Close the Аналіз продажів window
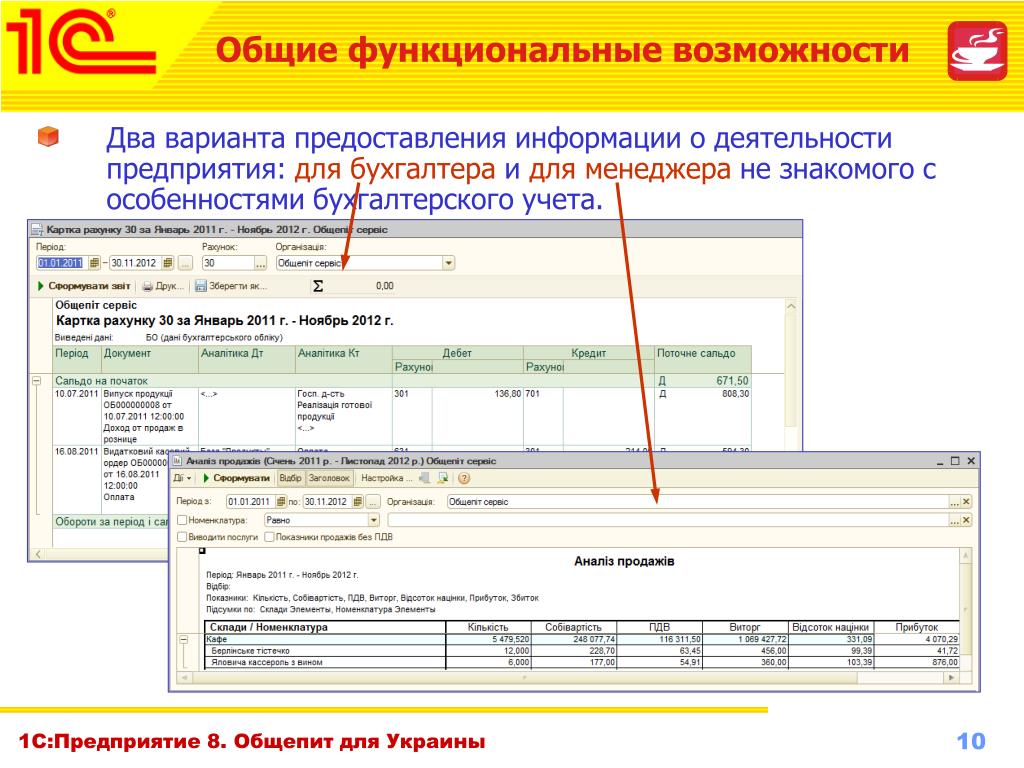The image size is (1024, 768). click(x=971, y=460)
